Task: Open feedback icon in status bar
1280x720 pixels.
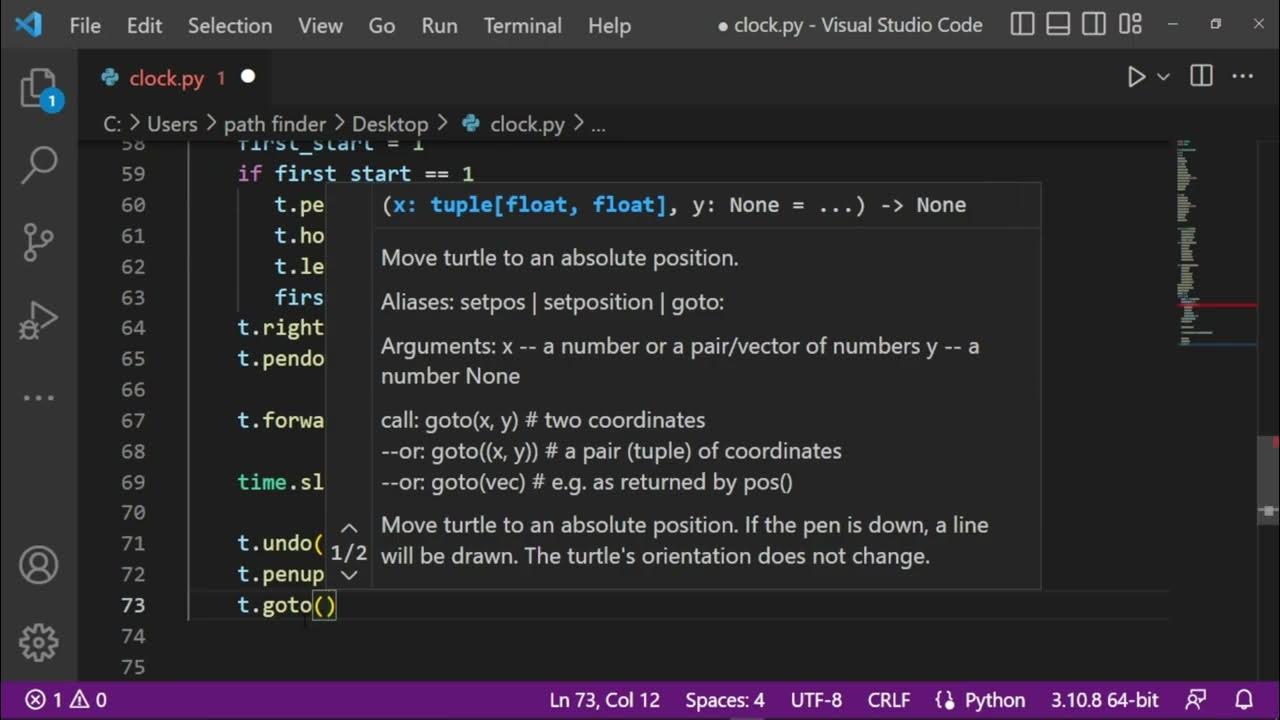Action: click(1195, 700)
